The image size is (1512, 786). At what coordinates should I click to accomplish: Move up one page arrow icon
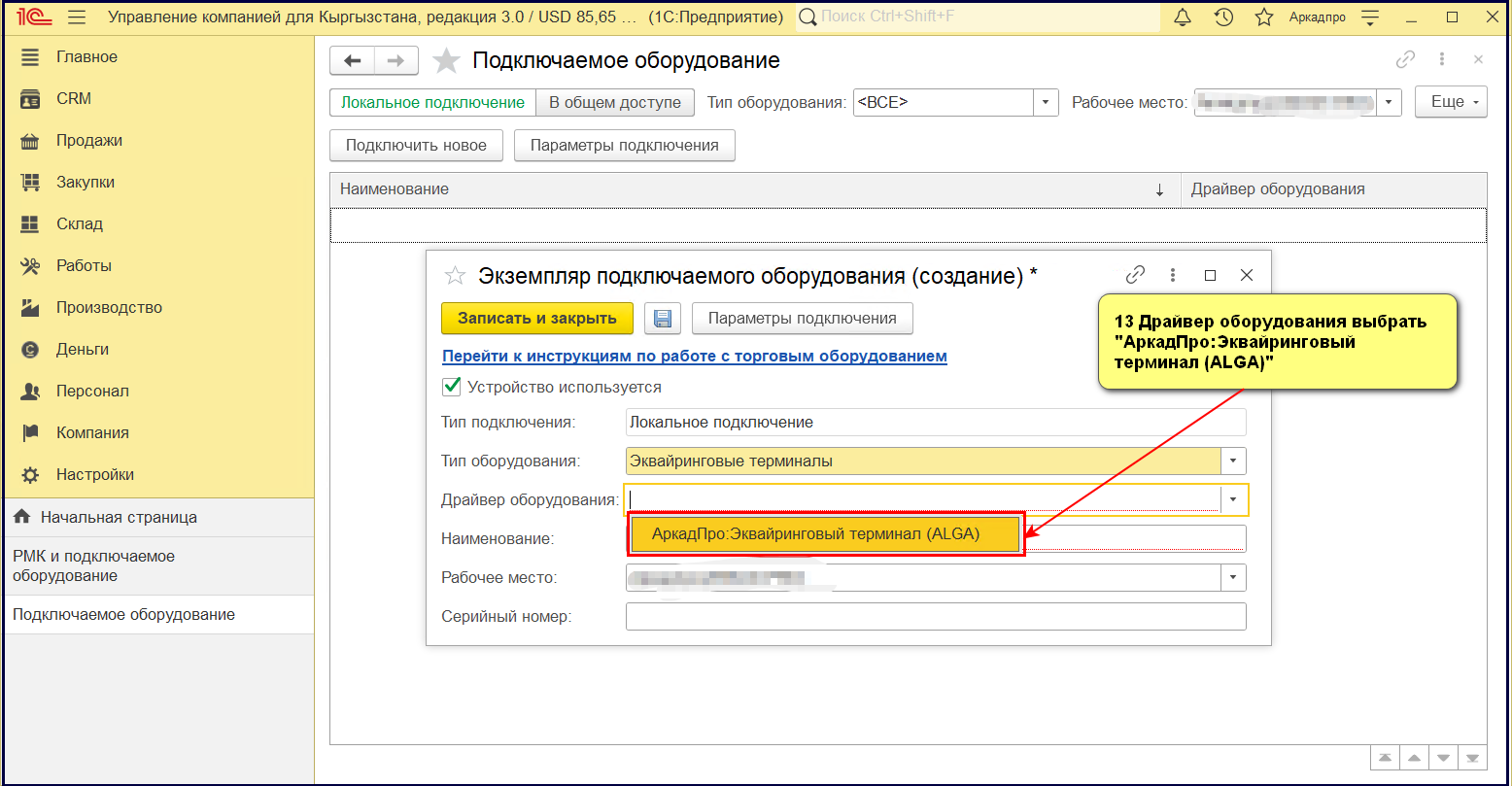[1414, 758]
